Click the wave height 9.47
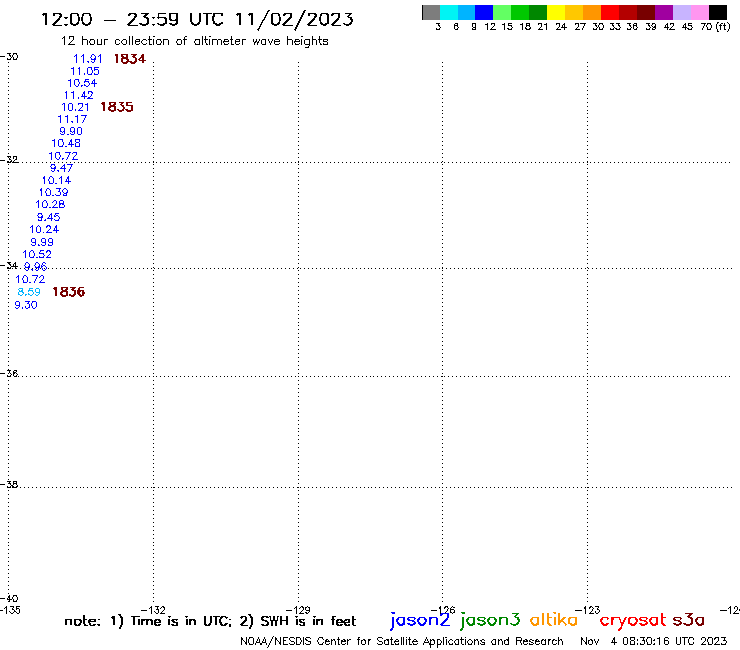 pos(61,168)
